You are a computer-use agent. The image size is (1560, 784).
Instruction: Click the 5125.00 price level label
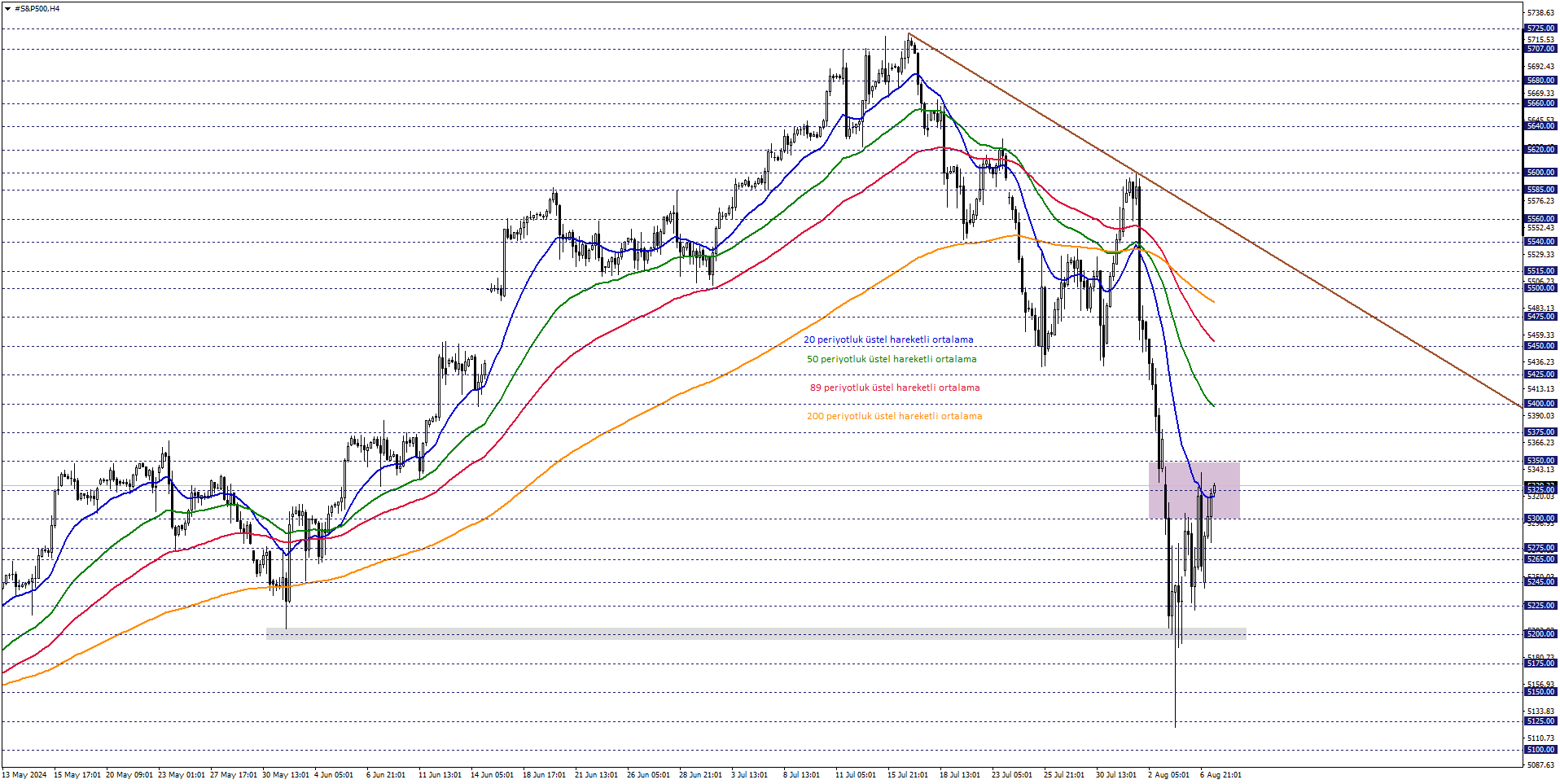tap(1540, 721)
